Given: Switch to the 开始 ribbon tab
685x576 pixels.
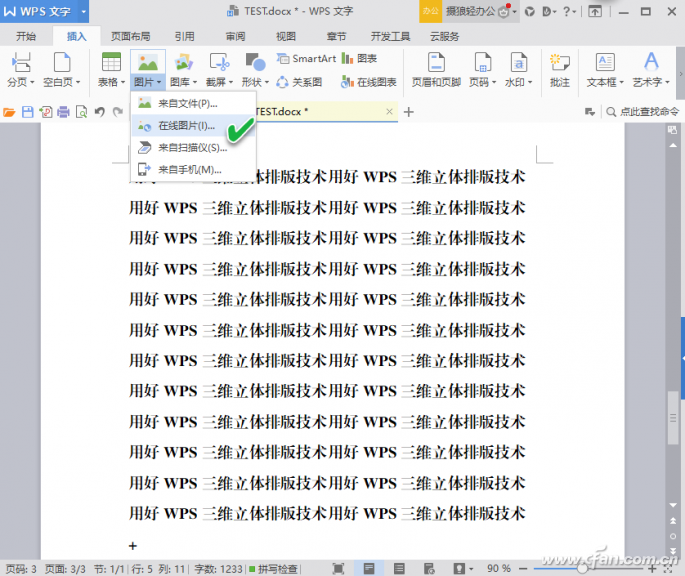Looking at the screenshot, I should click(26, 36).
